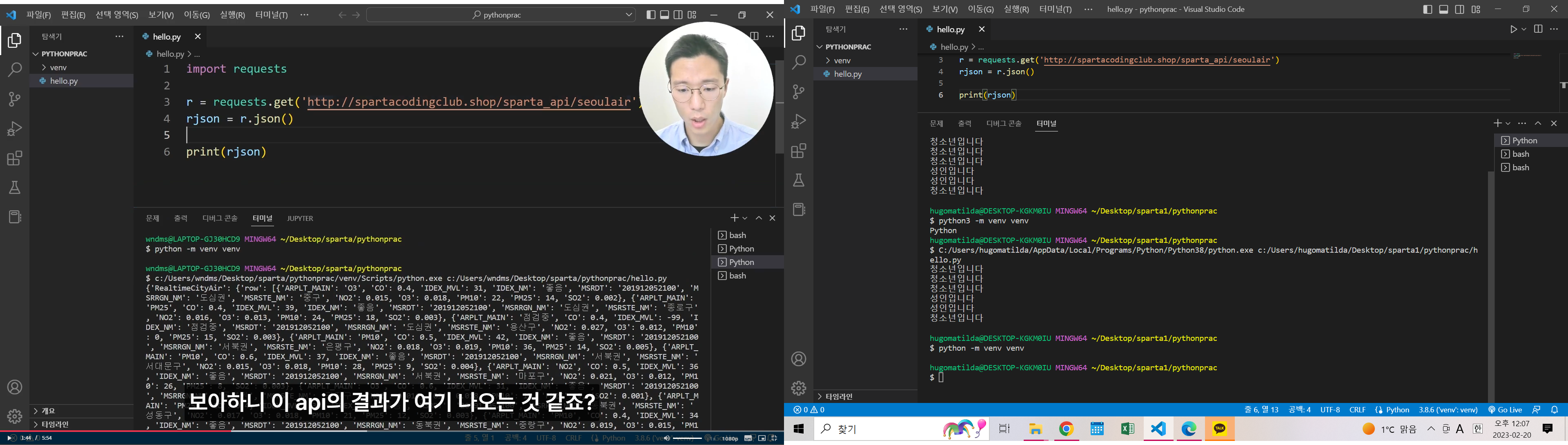Open Manage gear in right VS Code window
The width and height of the screenshot is (1568, 445).
point(799,388)
